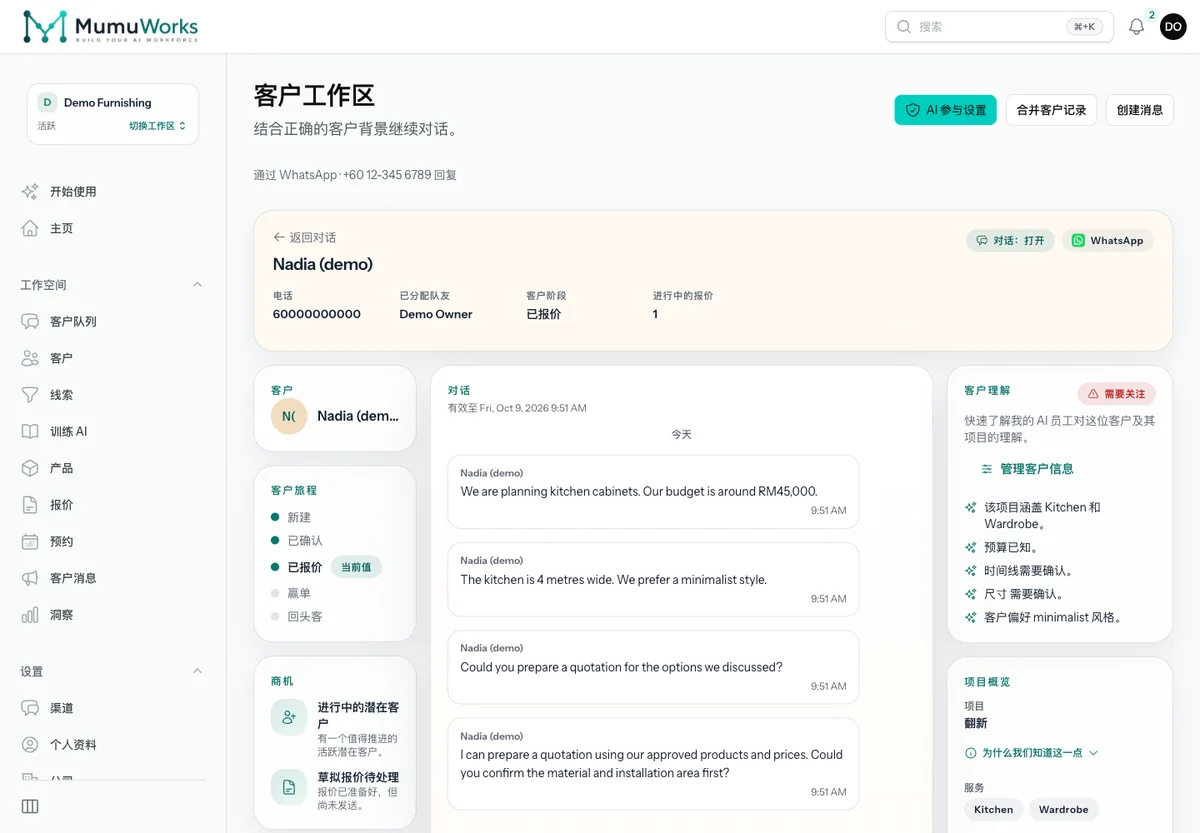Click the Nadia (demo) customer heading
1200x833 pixels.
tap(323, 264)
